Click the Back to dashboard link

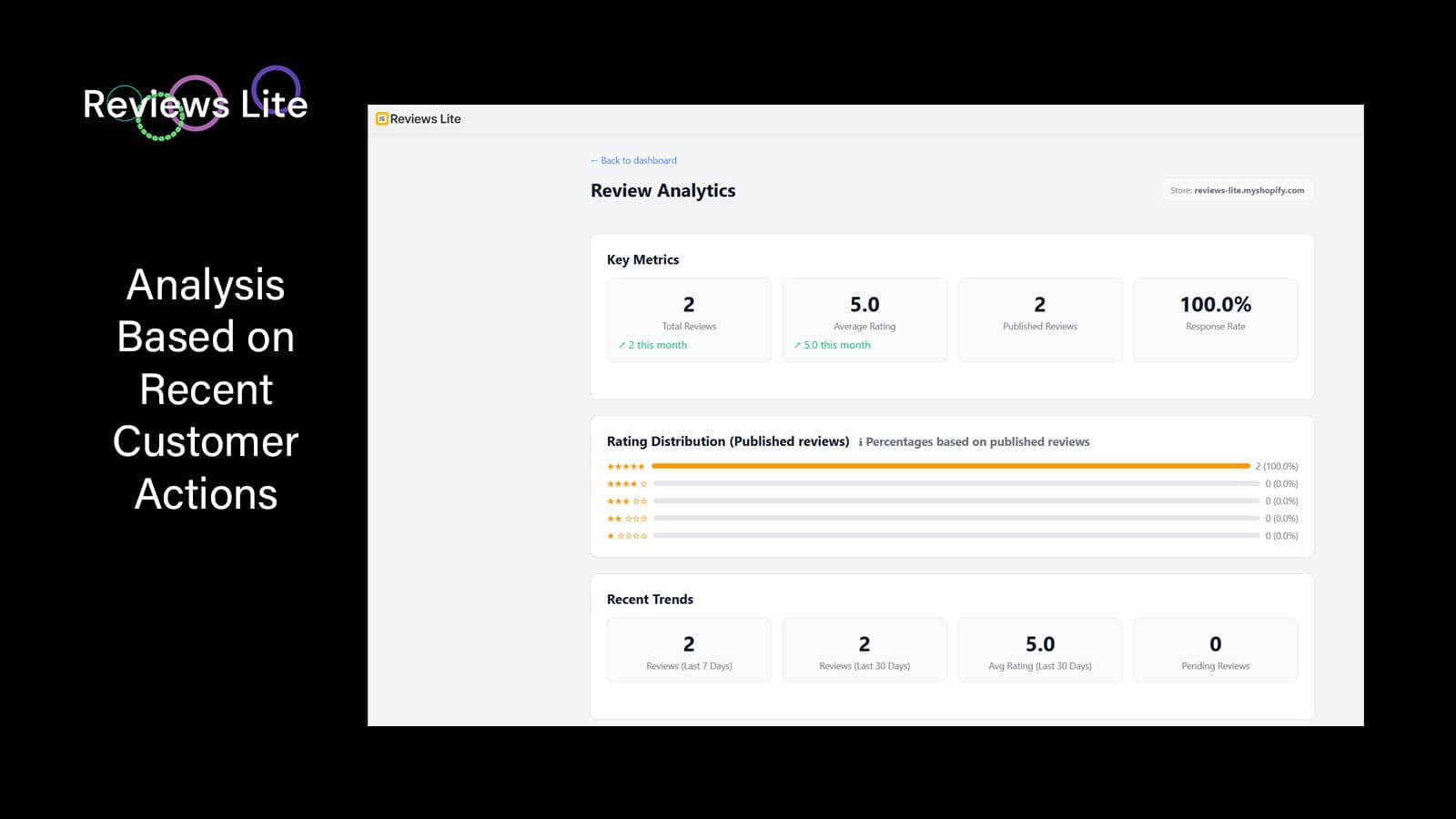tap(633, 160)
